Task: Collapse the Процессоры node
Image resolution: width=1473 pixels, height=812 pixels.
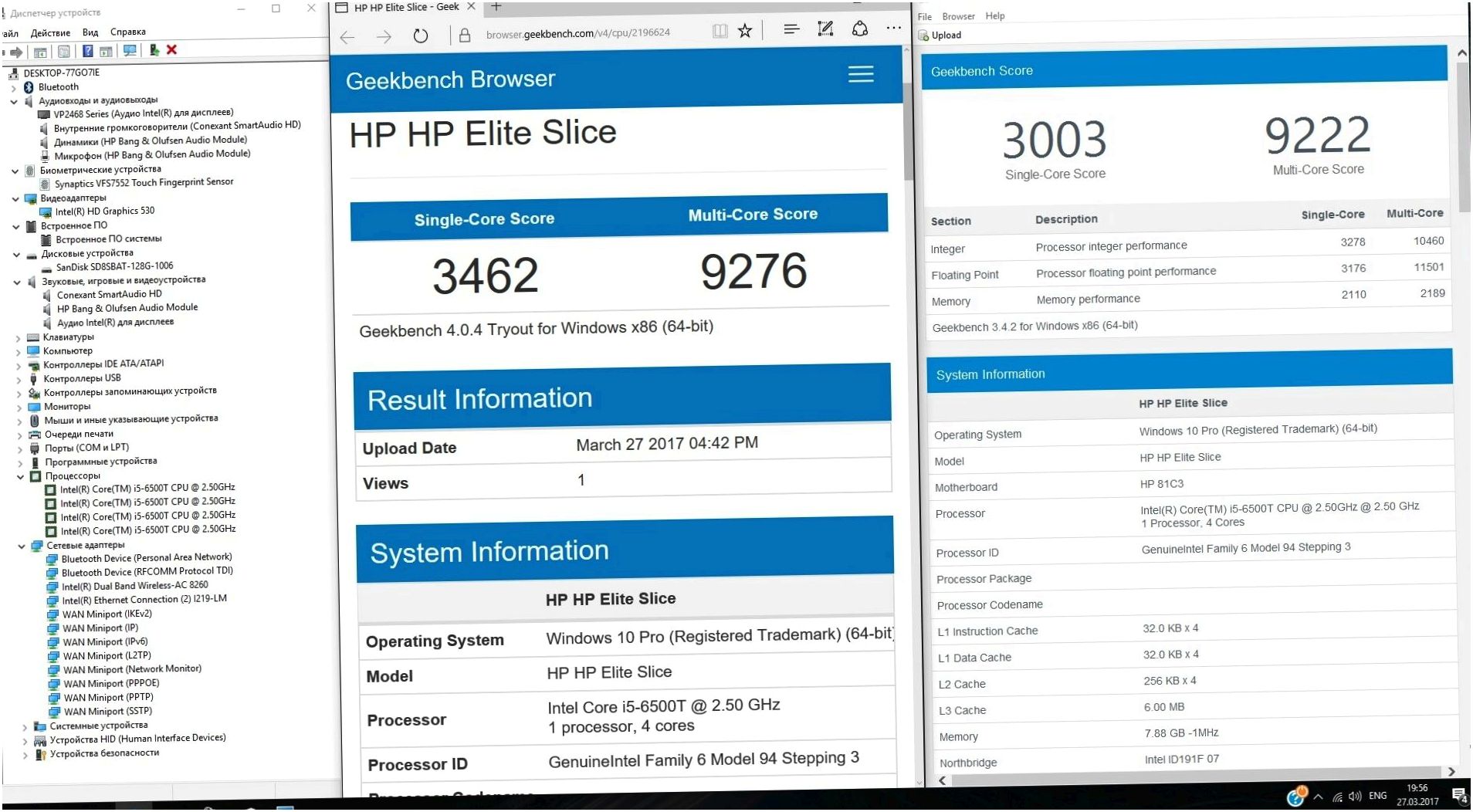Action: point(21,477)
